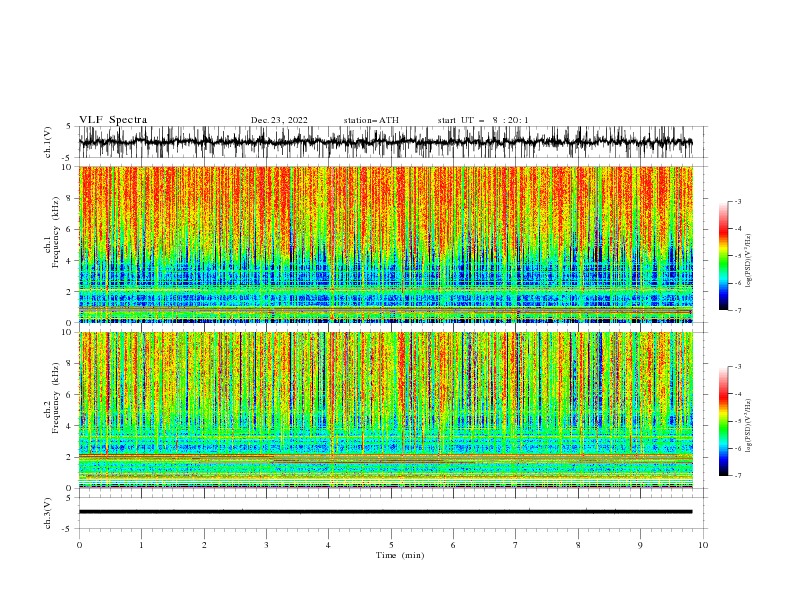The width and height of the screenshot is (792, 612).
Task: Click the ch.1 'Frequency (kHz)' axis label
Action: coord(56,233)
